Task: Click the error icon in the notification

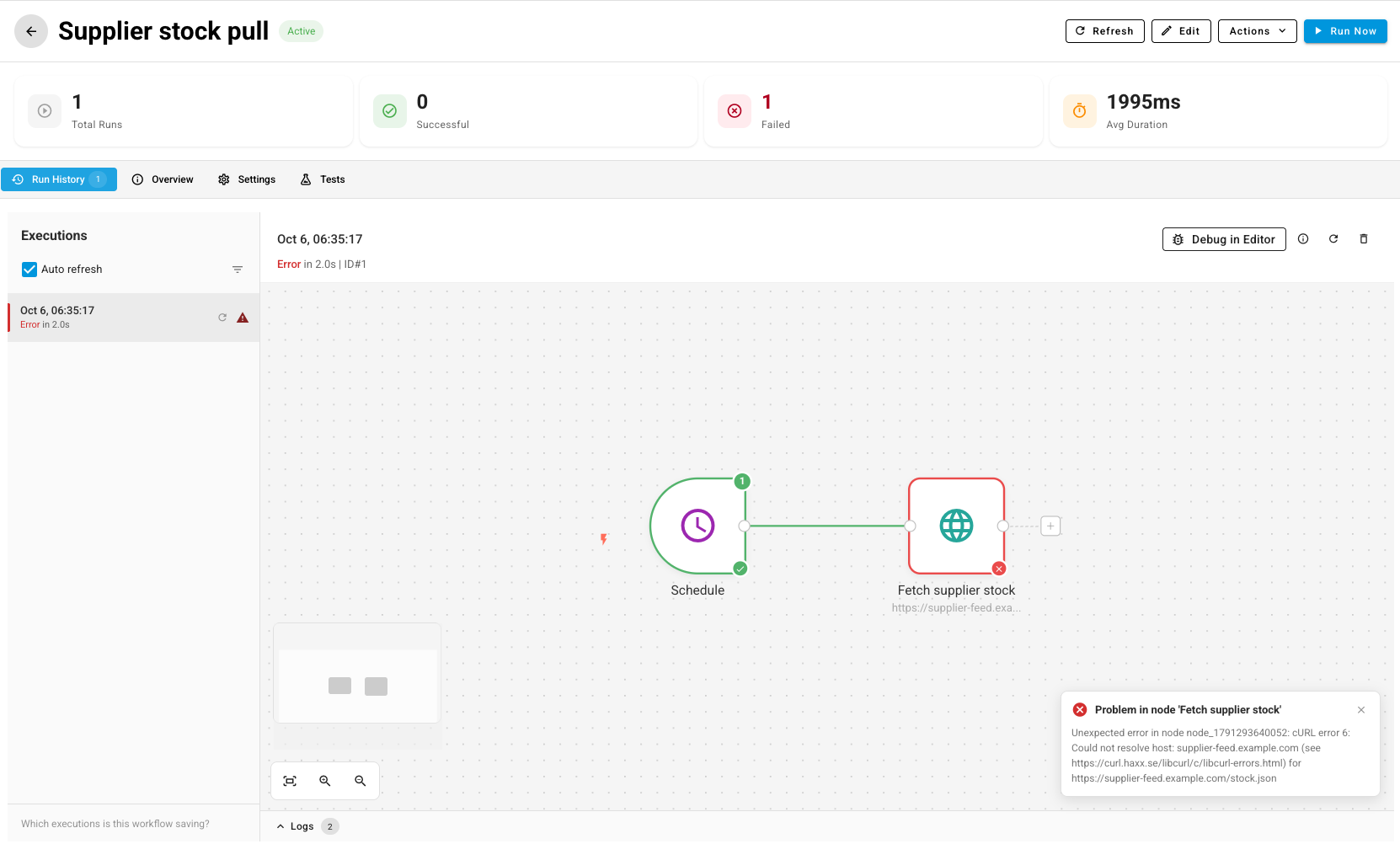Action: click(x=1080, y=710)
